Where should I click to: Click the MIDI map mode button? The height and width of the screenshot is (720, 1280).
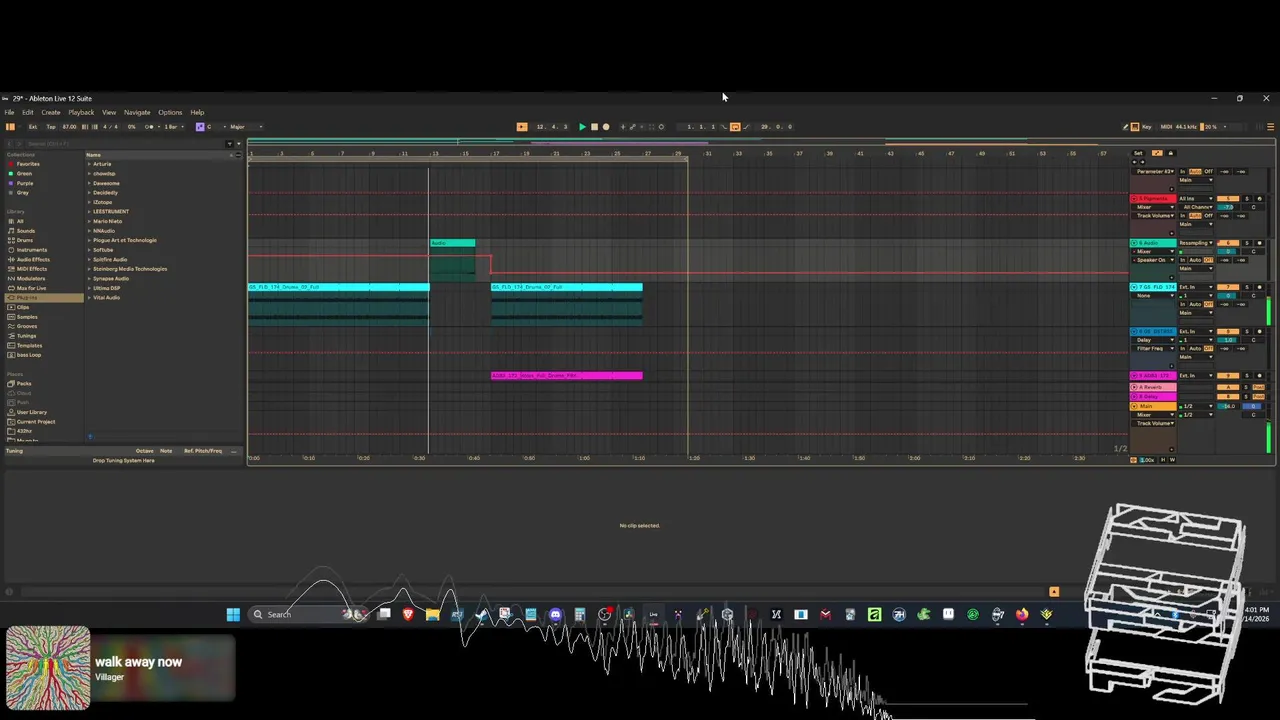[x=1166, y=127]
